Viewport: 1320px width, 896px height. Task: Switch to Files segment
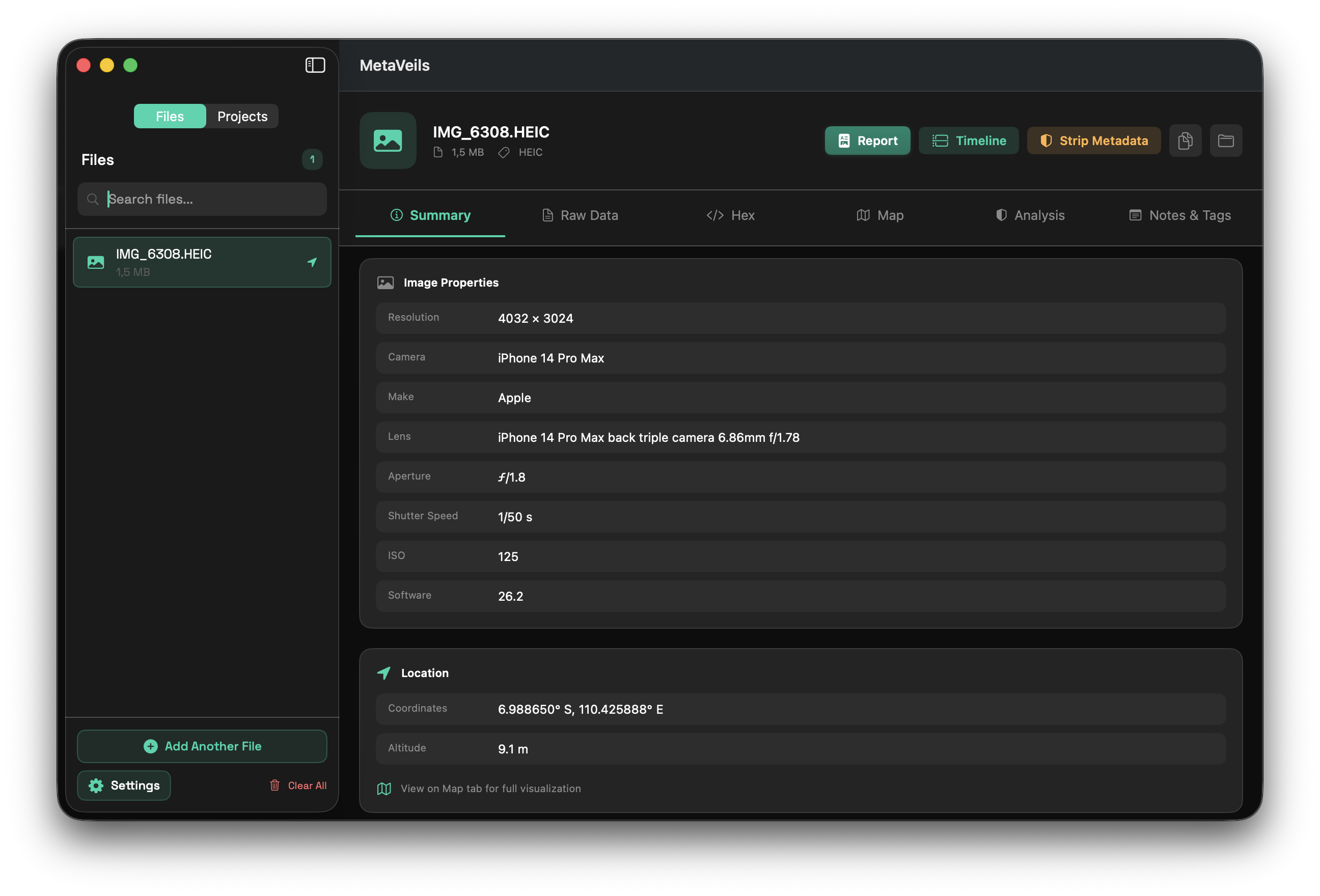pyautogui.click(x=170, y=117)
